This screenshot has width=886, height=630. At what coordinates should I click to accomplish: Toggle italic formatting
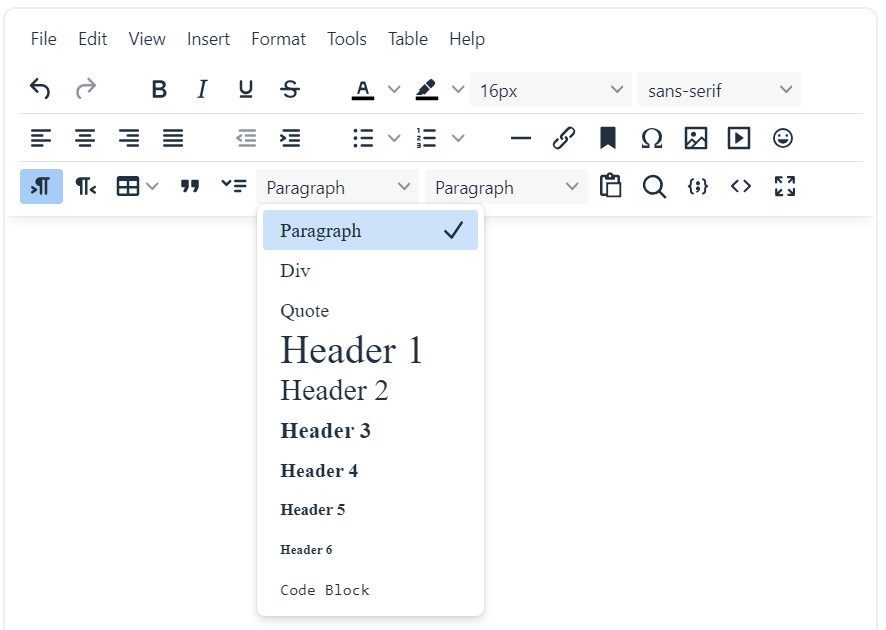pos(202,90)
